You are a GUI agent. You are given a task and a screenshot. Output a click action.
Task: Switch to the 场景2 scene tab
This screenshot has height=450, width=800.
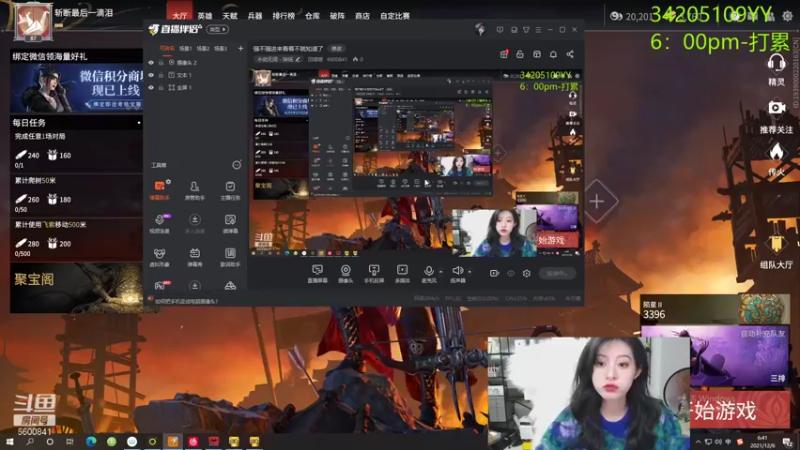tap(203, 48)
